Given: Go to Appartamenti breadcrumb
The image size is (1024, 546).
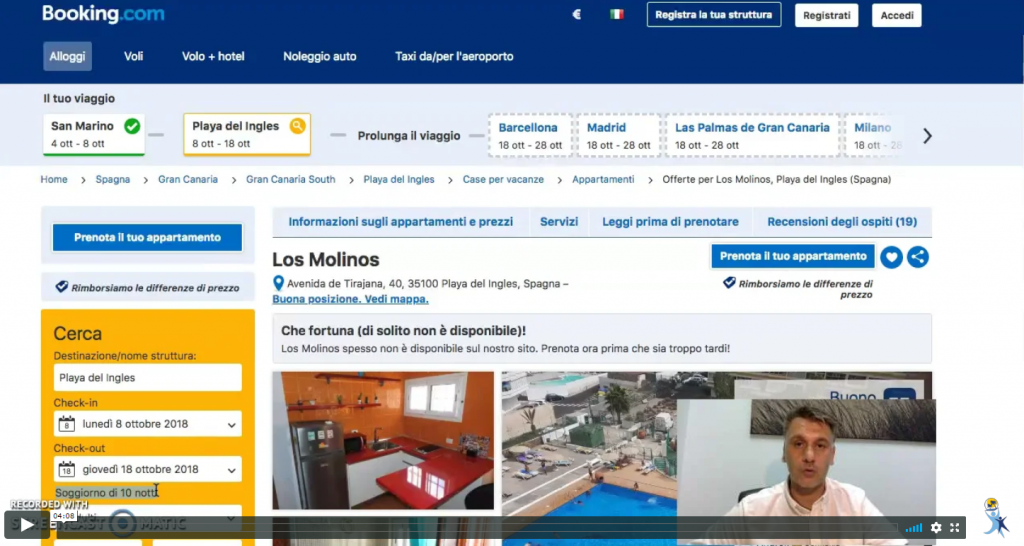Looking at the screenshot, I should coord(603,179).
